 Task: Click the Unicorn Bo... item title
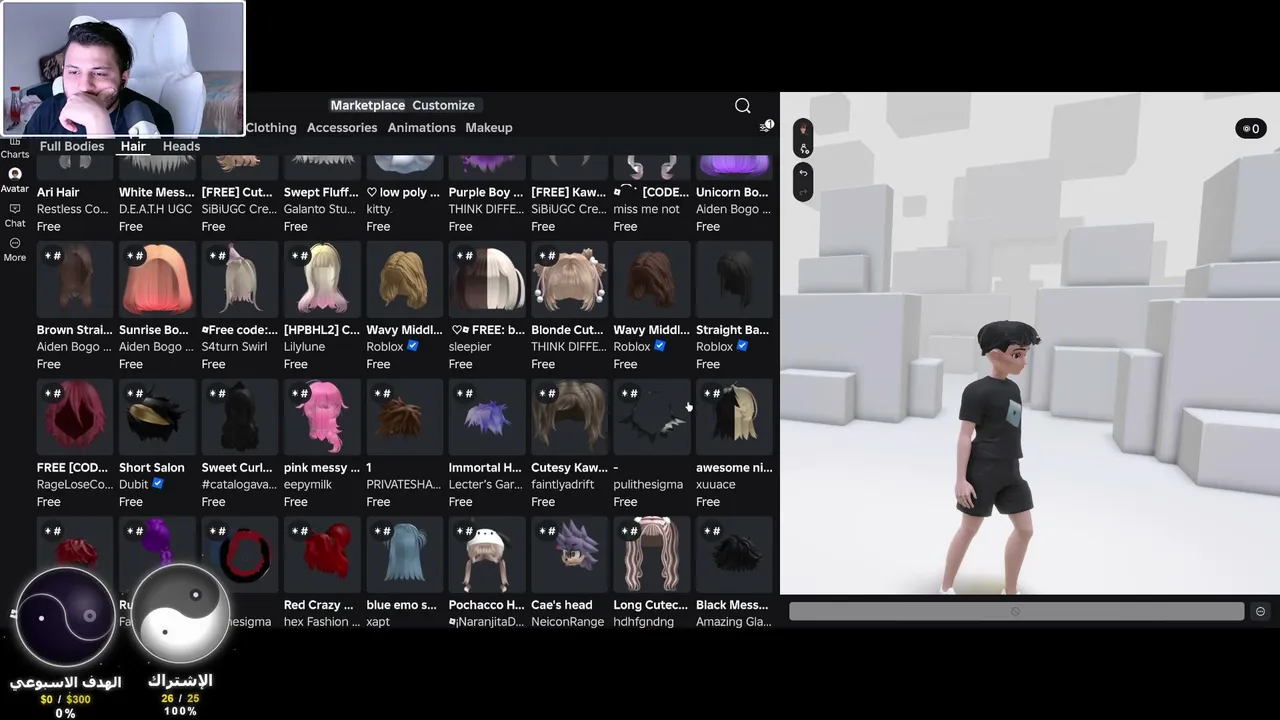(732, 192)
